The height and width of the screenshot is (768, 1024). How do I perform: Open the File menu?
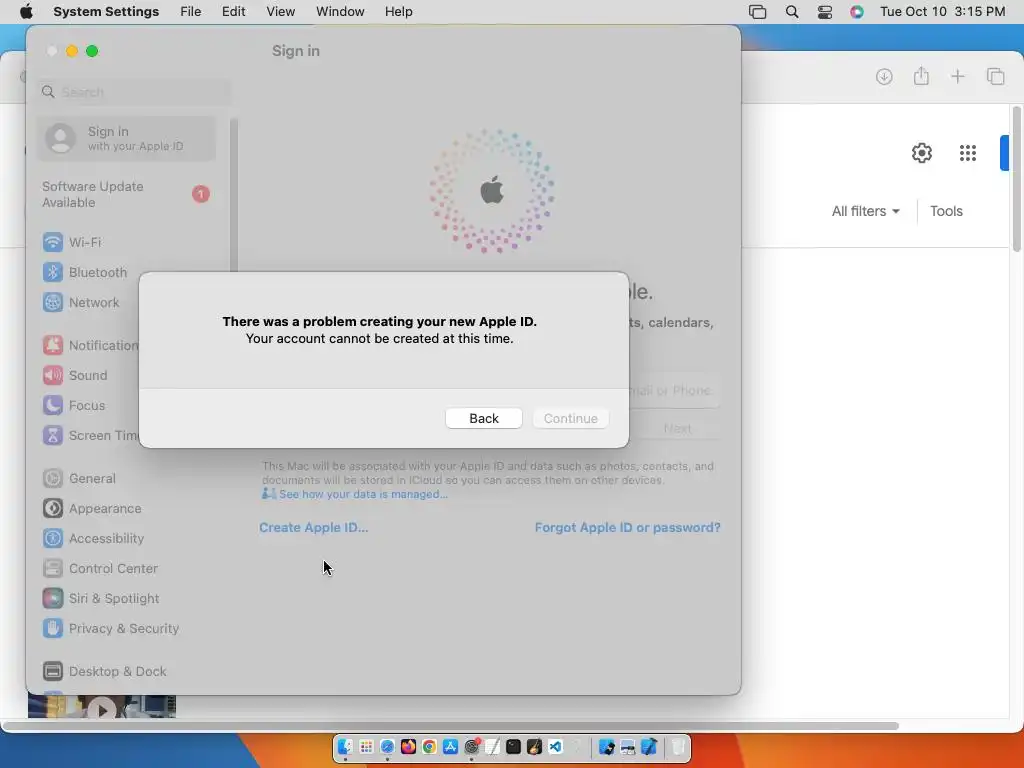tap(191, 12)
